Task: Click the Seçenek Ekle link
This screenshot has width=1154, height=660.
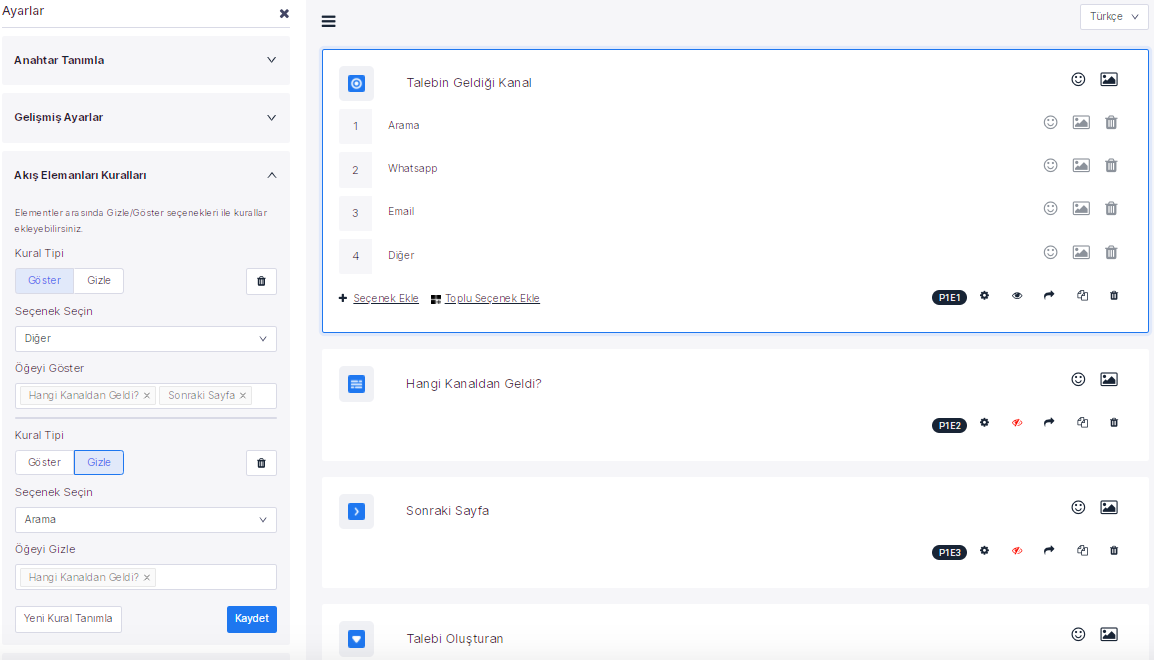Action: coord(385,299)
